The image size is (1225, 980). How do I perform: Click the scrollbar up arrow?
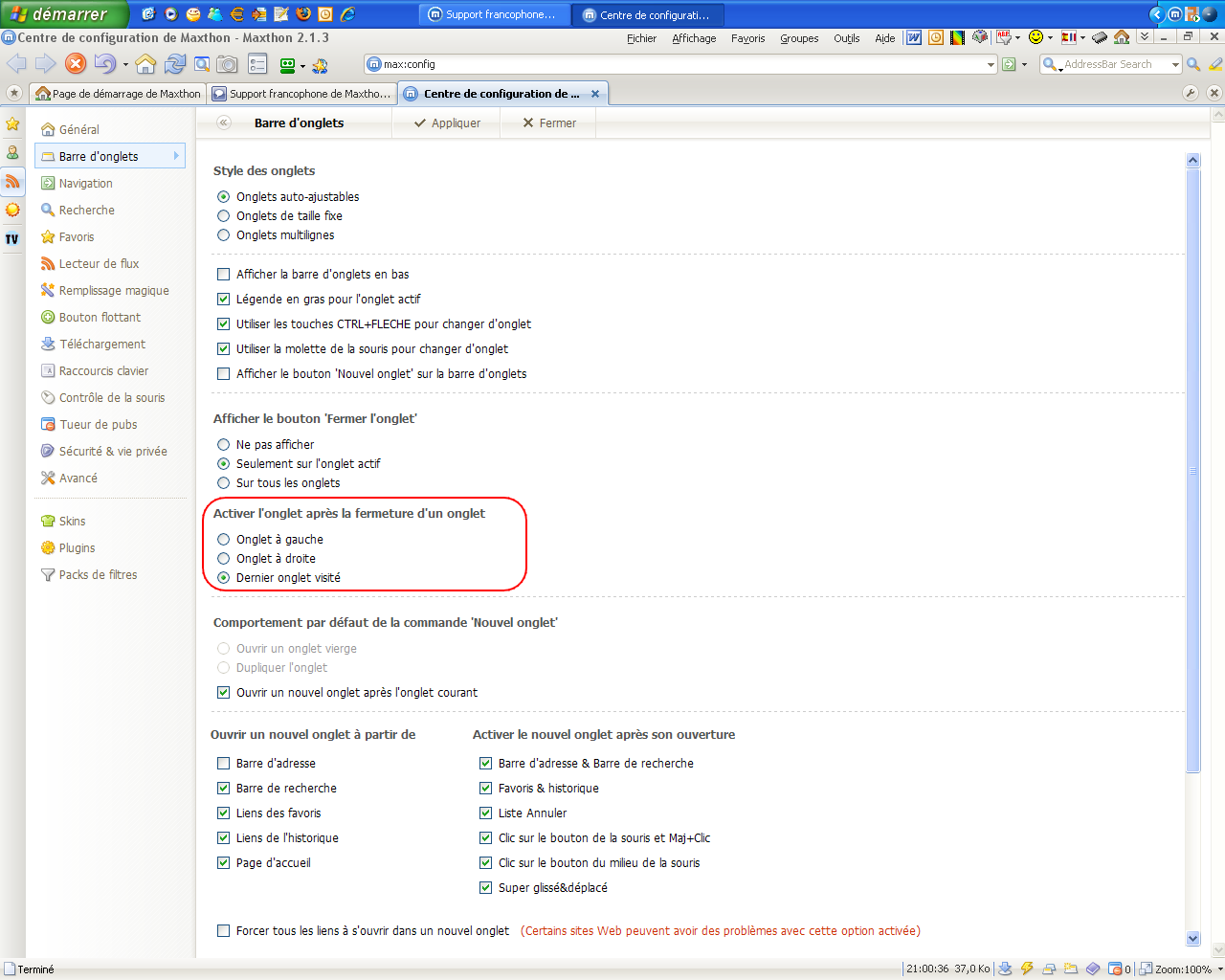1192,161
